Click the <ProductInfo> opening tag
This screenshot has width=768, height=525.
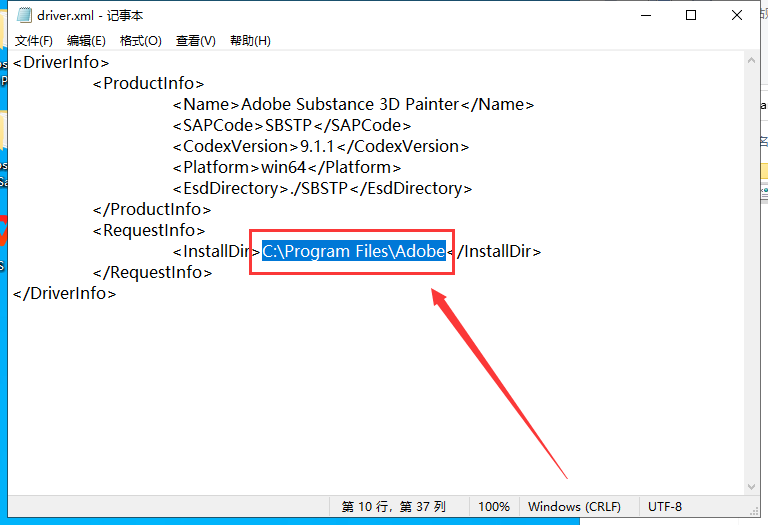148,84
